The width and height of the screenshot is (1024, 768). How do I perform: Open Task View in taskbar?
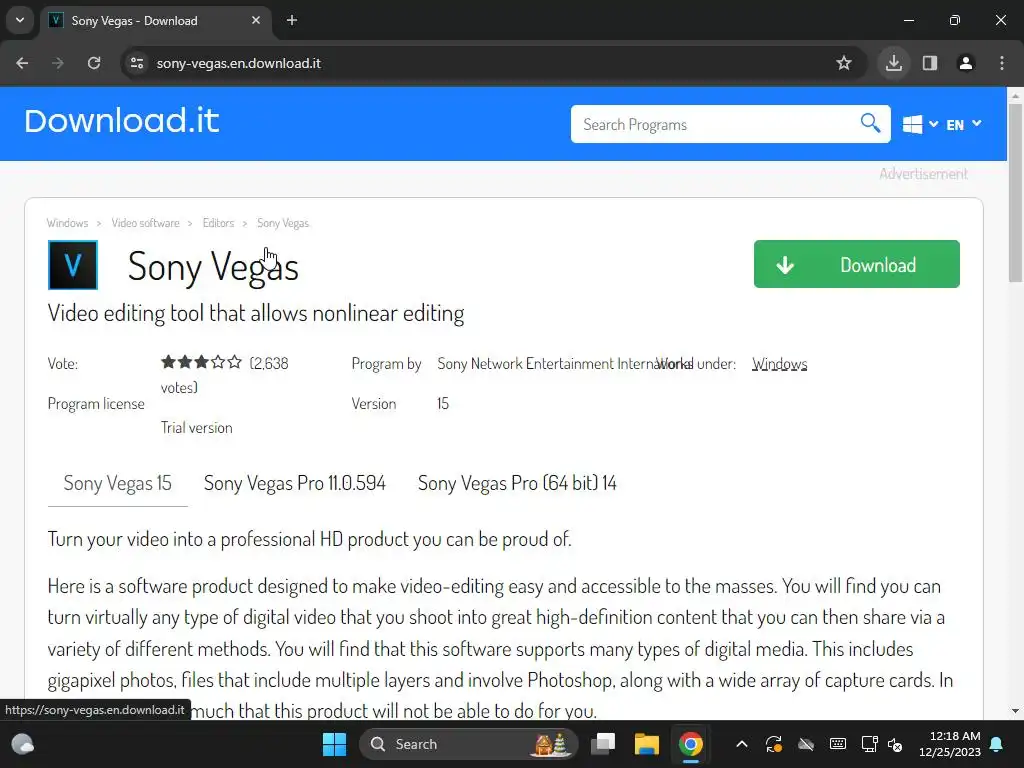click(603, 744)
